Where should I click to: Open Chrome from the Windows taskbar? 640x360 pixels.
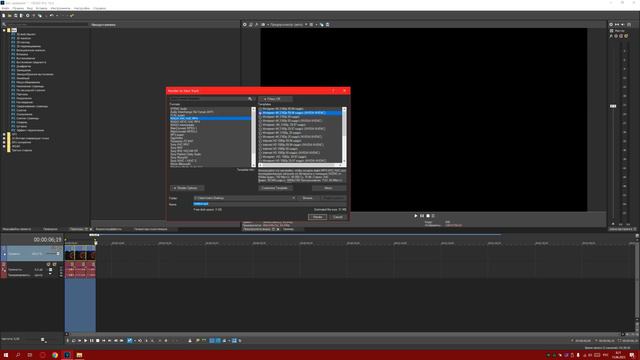tap(55, 355)
